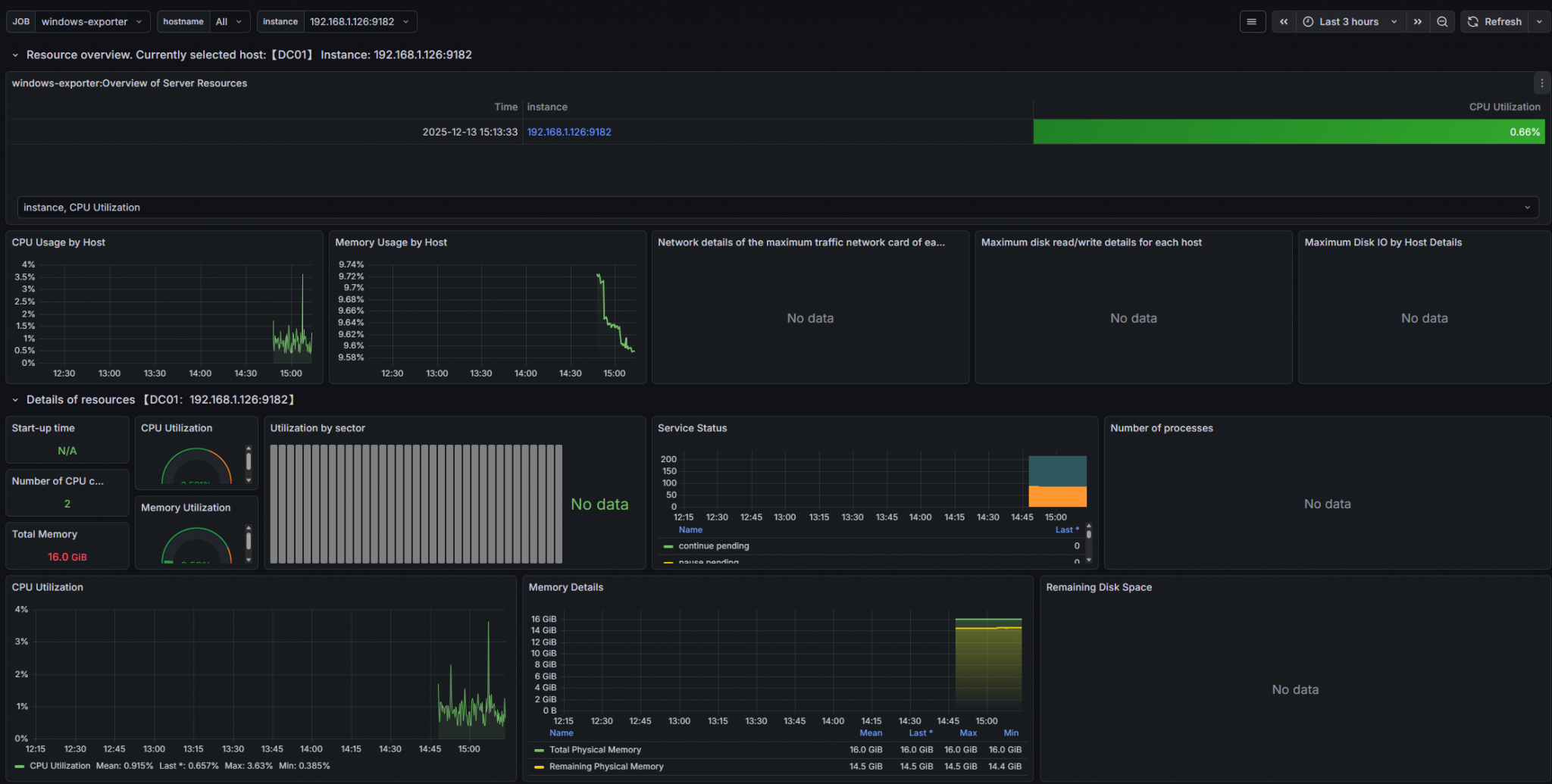This screenshot has width=1552, height=784.
Task: Open the Last 3 hours time picker
Action: [x=1350, y=22]
